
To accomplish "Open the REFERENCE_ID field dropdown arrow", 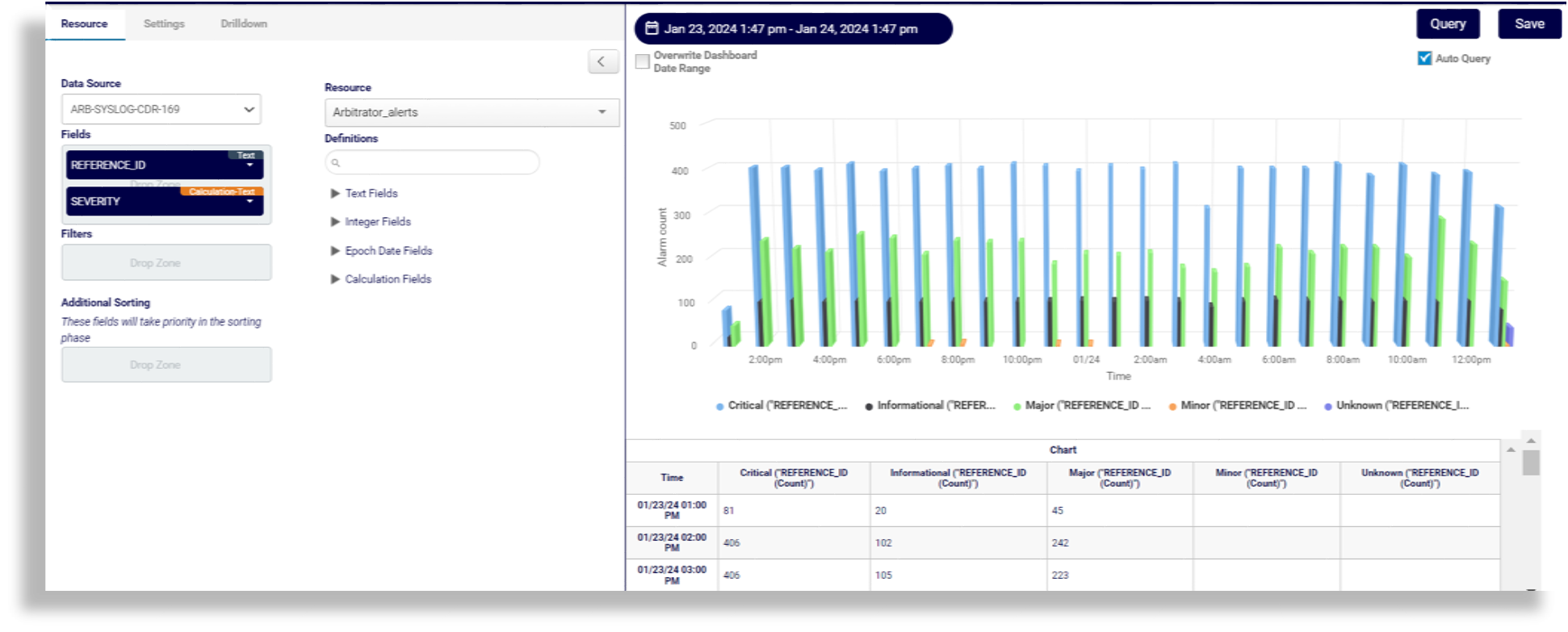I will pyautogui.click(x=249, y=165).
